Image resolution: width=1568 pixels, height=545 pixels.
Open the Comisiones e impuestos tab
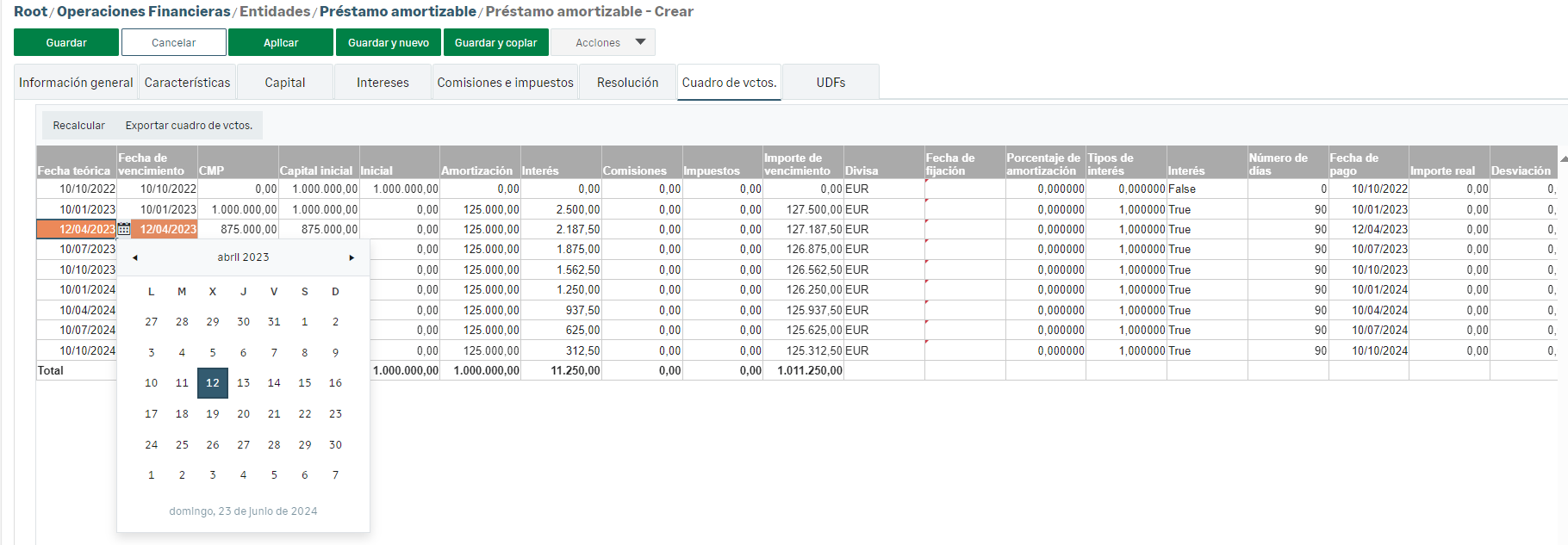[x=505, y=83]
